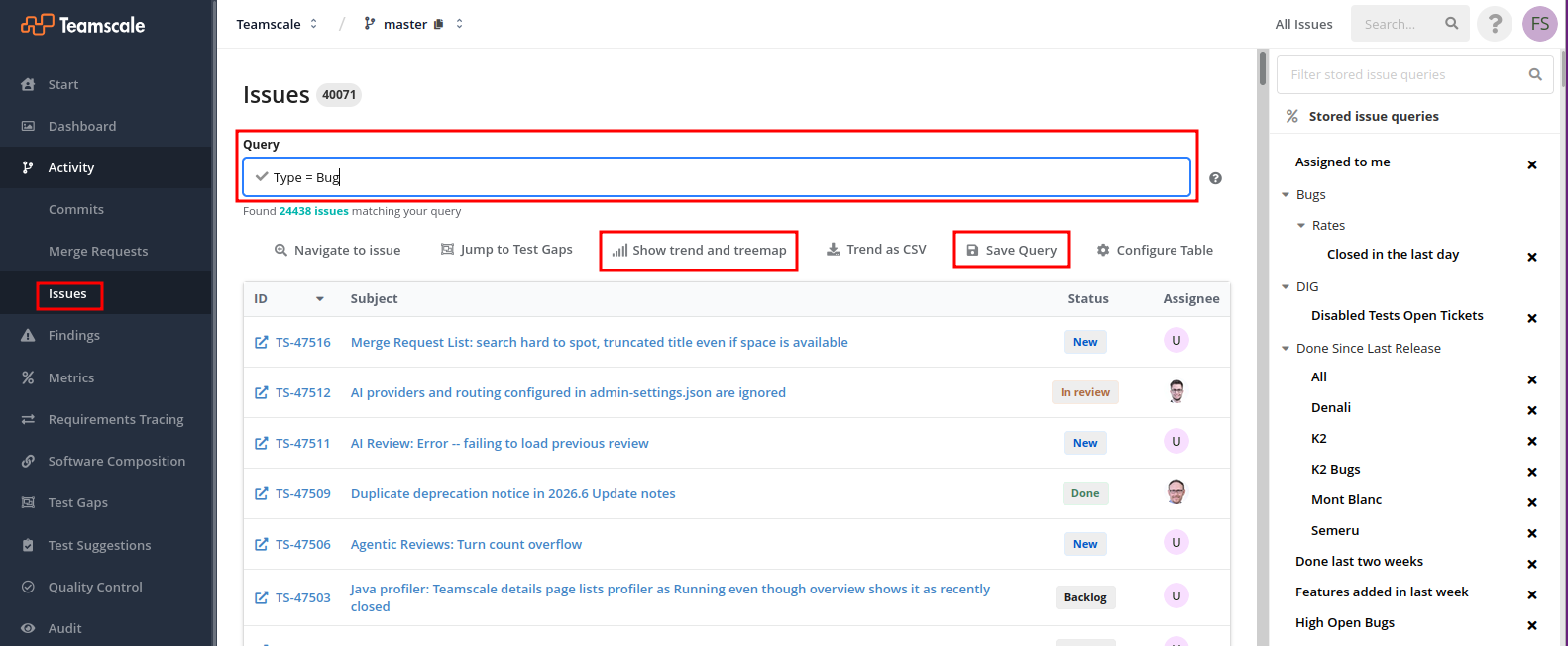Collapse the Rates query subfolder
Viewport: 1568px width, 646px height.
coord(1301,226)
